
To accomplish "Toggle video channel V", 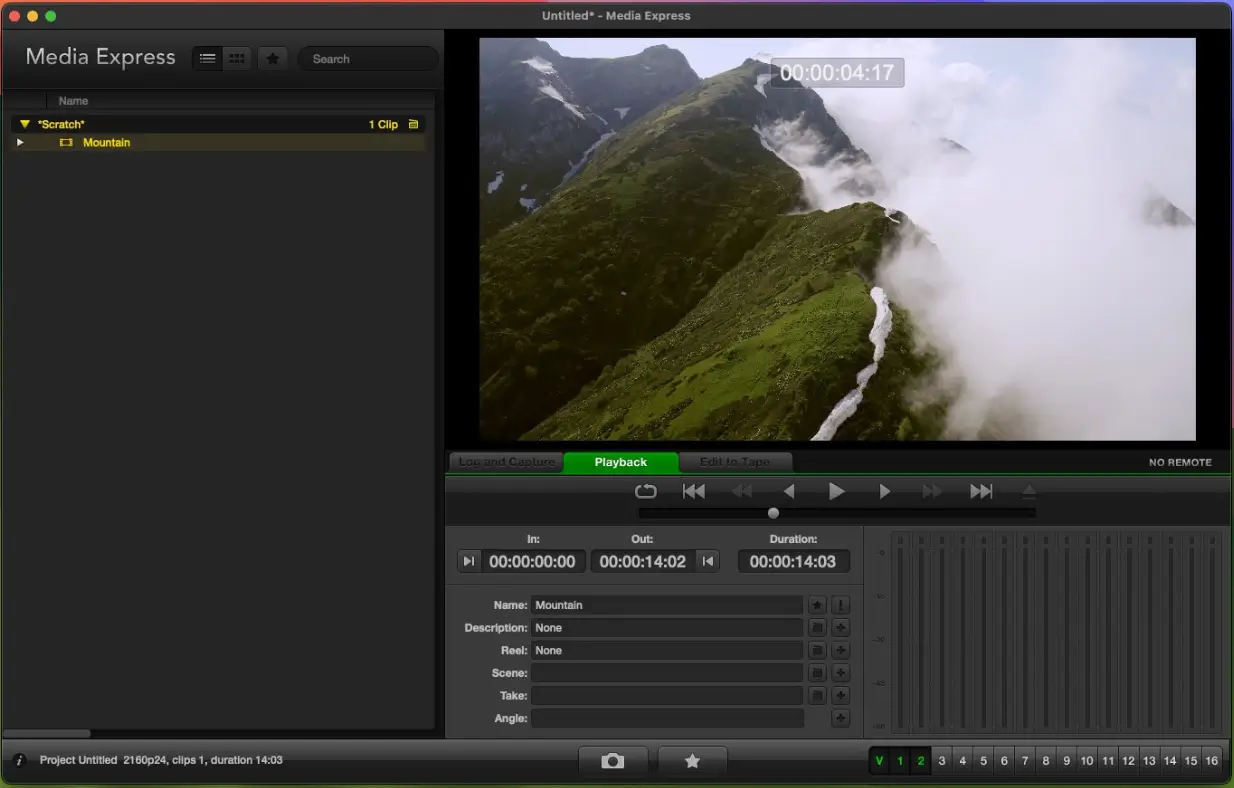I will [x=879, y=761].
